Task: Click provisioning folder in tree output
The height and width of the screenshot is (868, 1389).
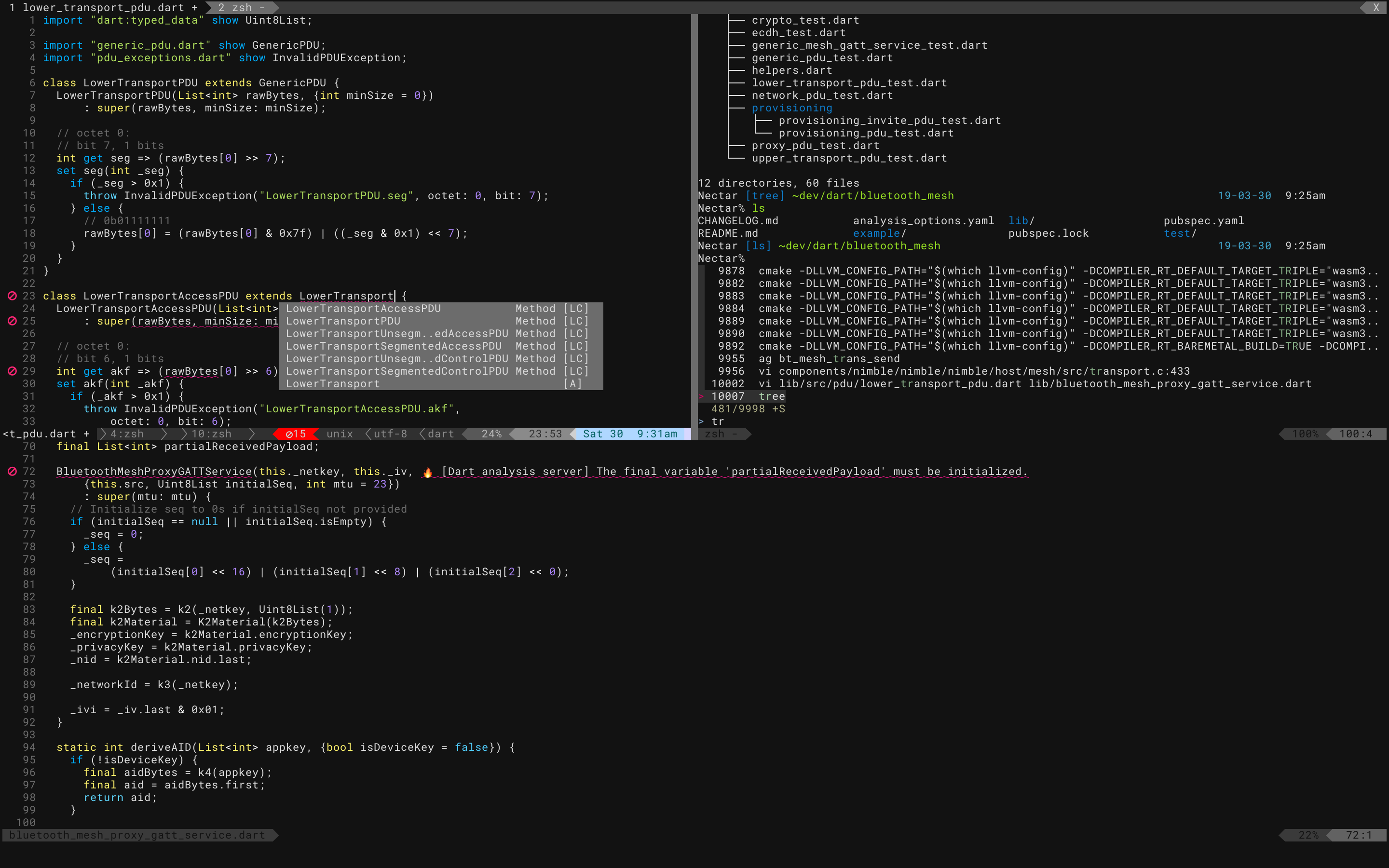Action: click(x=791, y=108)
